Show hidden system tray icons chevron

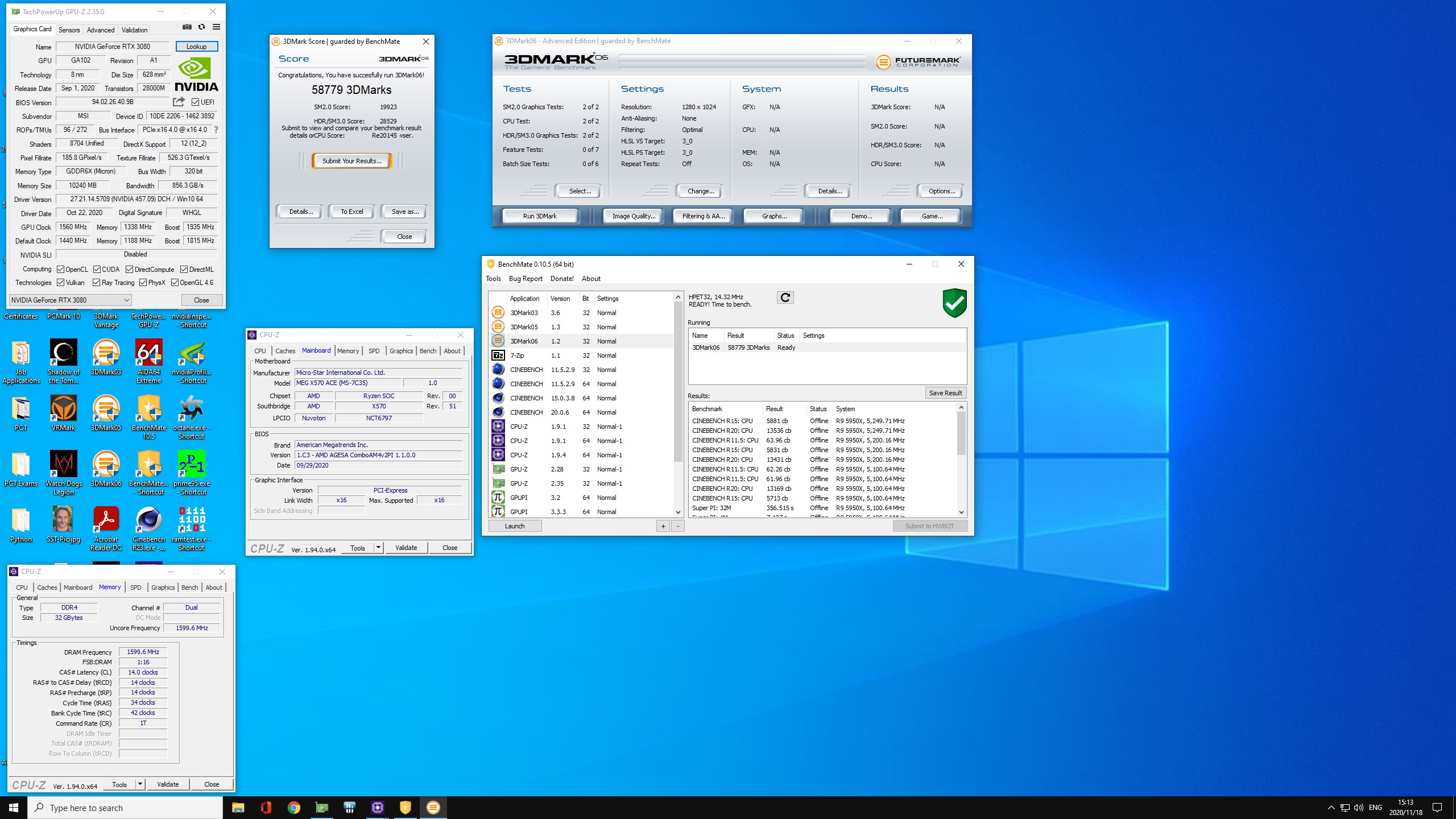1331,808
